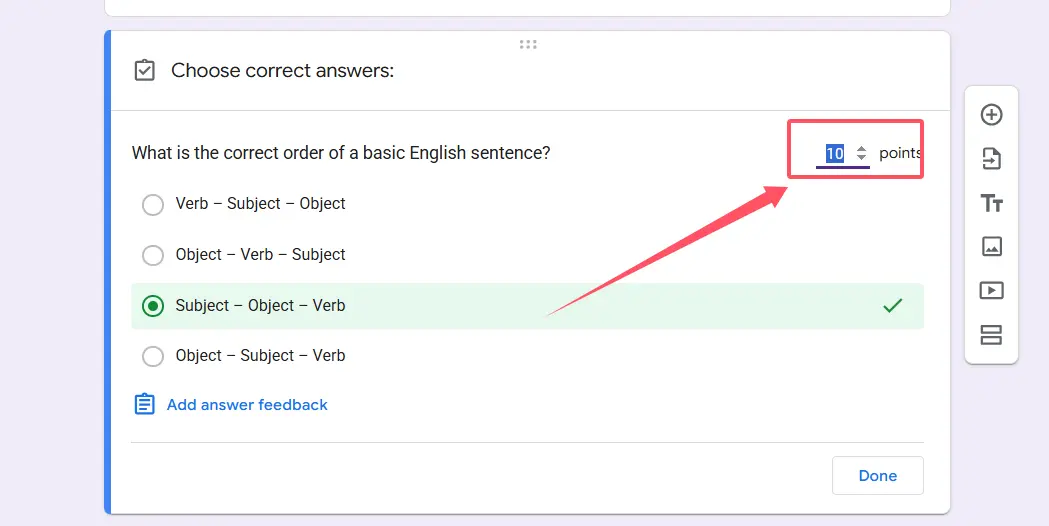This screenshot has height=526, width=1049.
Task: Increase the points value with the up arrow
Action: click(862, 149)
